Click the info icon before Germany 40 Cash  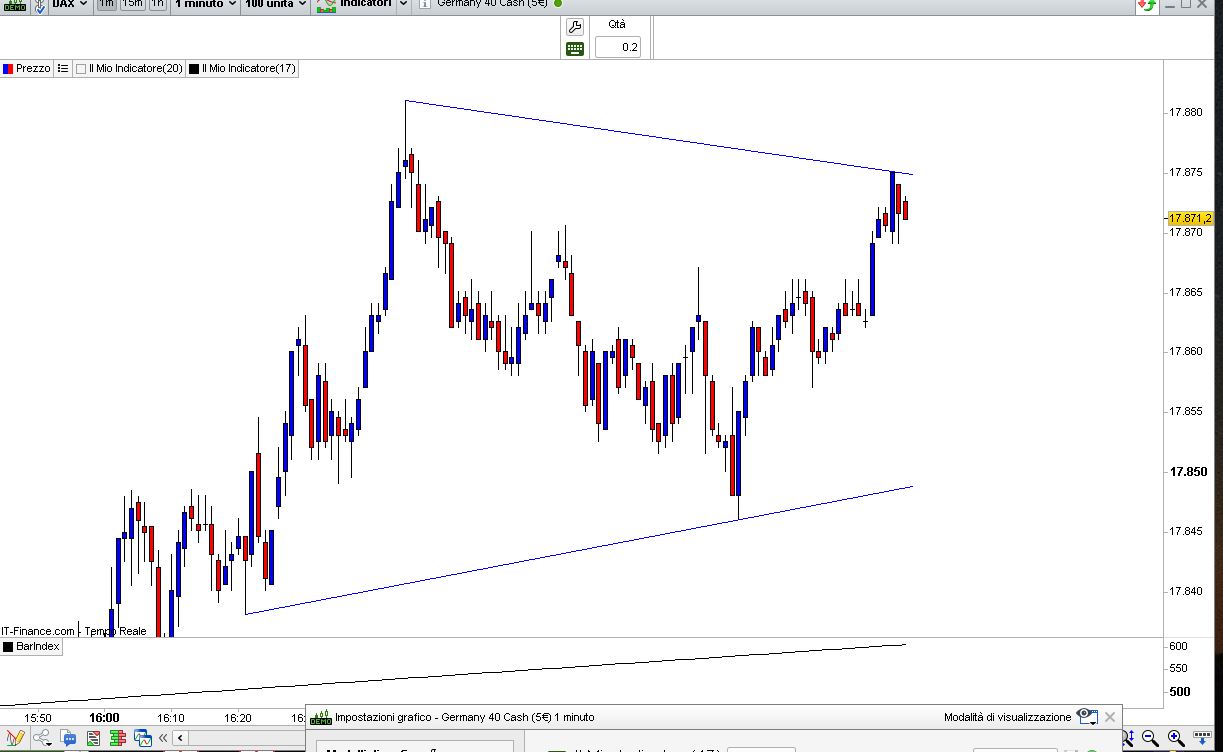425,4
